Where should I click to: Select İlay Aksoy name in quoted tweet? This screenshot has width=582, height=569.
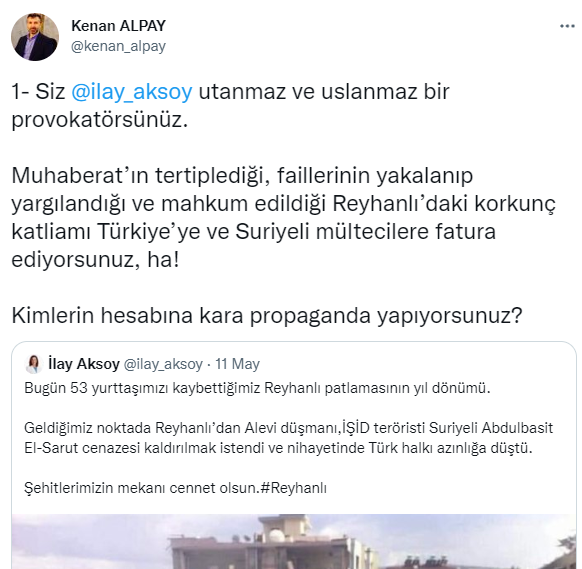click(84, 364)
